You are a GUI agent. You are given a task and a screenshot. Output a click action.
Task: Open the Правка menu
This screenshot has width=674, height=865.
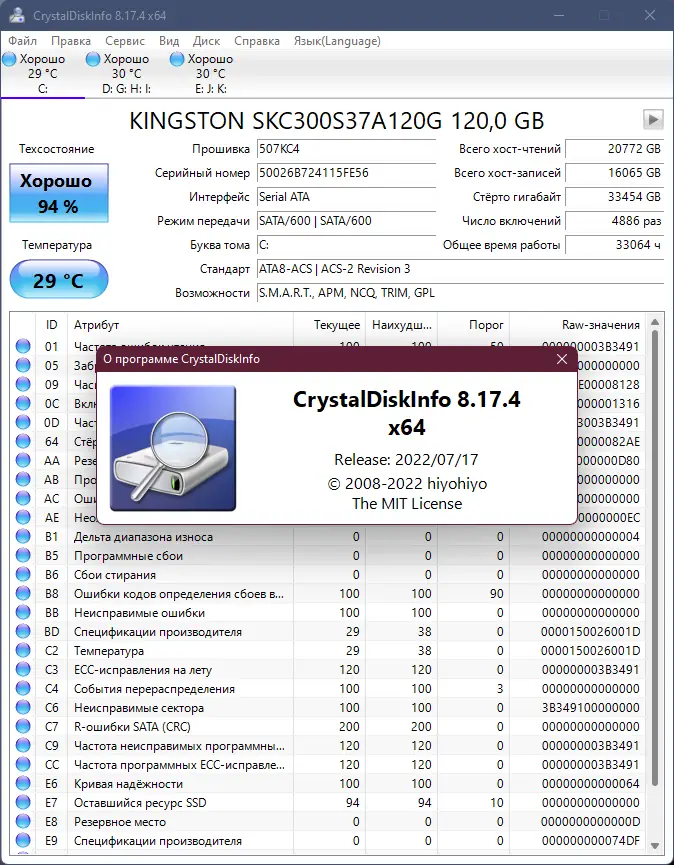pyautogui.click(x=71, y=41)
